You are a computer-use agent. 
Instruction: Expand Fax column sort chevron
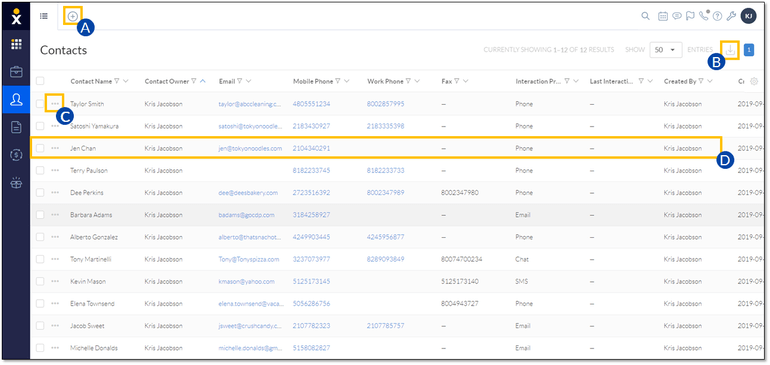click(x=465, y=82)
